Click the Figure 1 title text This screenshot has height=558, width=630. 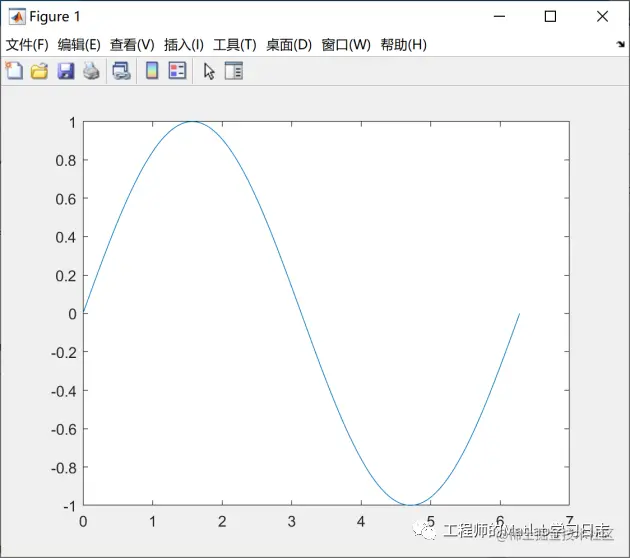tap(55, 16)
